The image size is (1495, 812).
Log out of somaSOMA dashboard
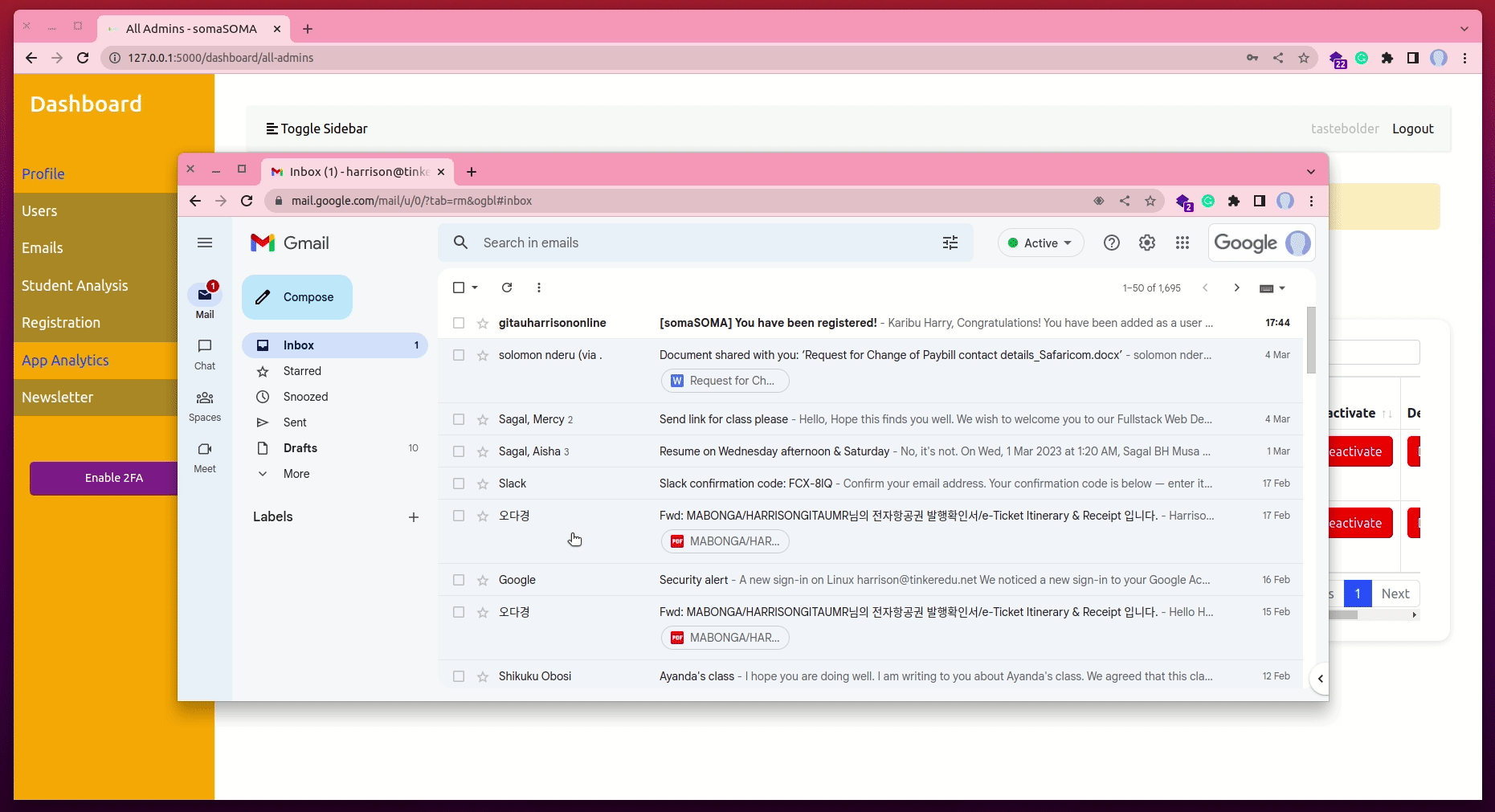click(x=1413, y=129)
